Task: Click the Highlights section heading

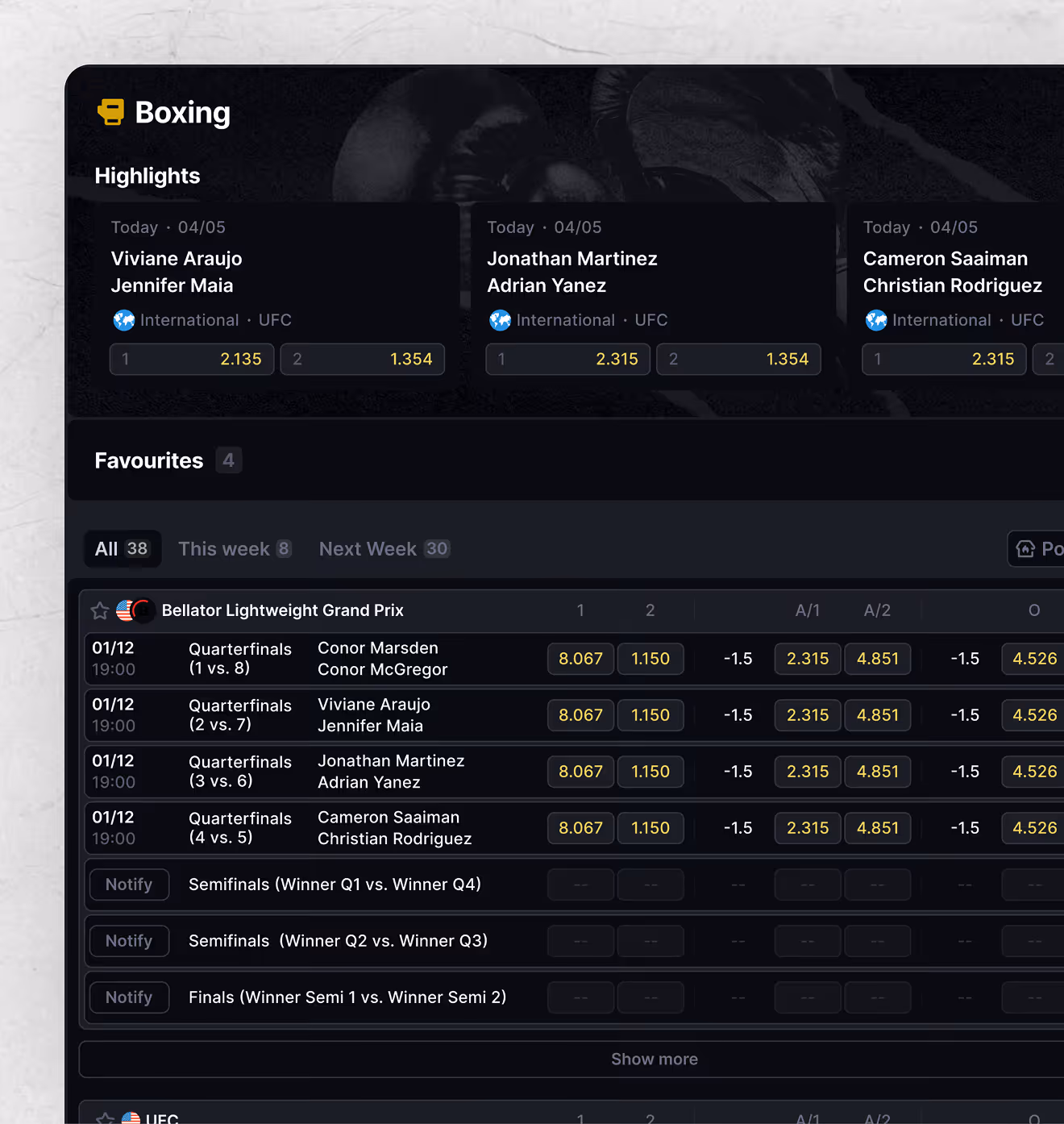Action: (x=148, y=176)
